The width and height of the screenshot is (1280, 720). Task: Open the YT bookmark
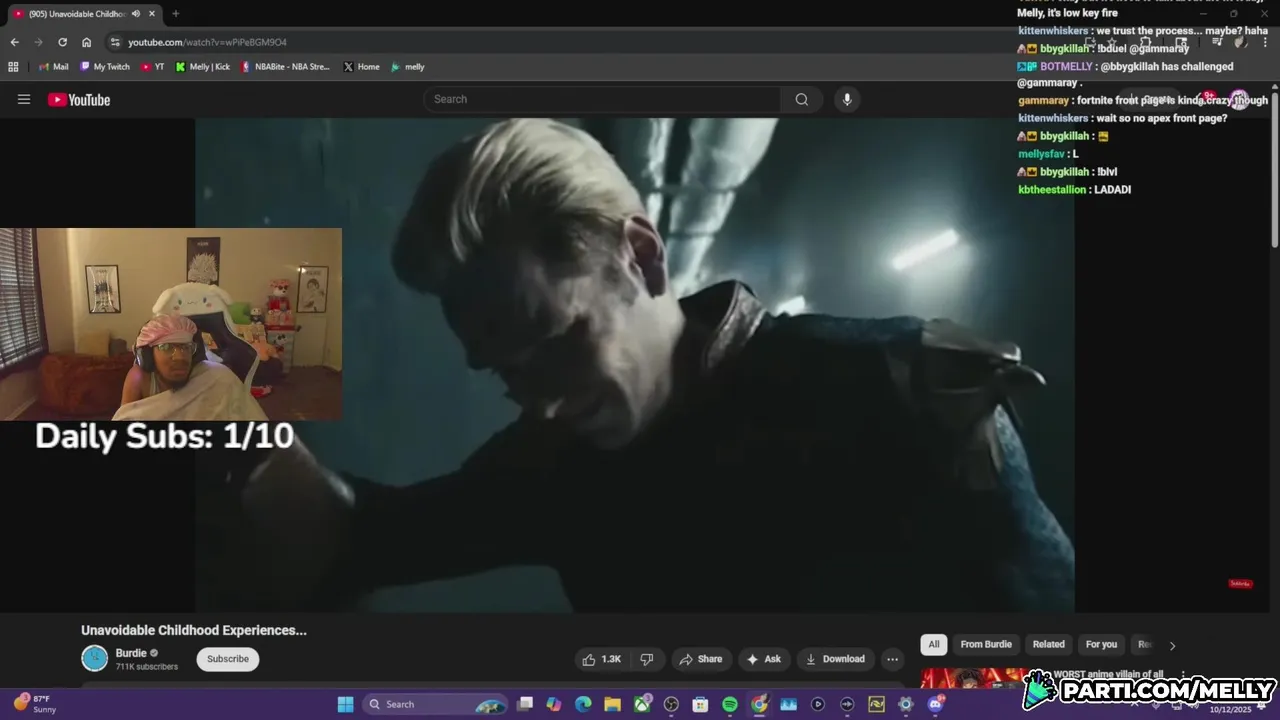point(153,67)
